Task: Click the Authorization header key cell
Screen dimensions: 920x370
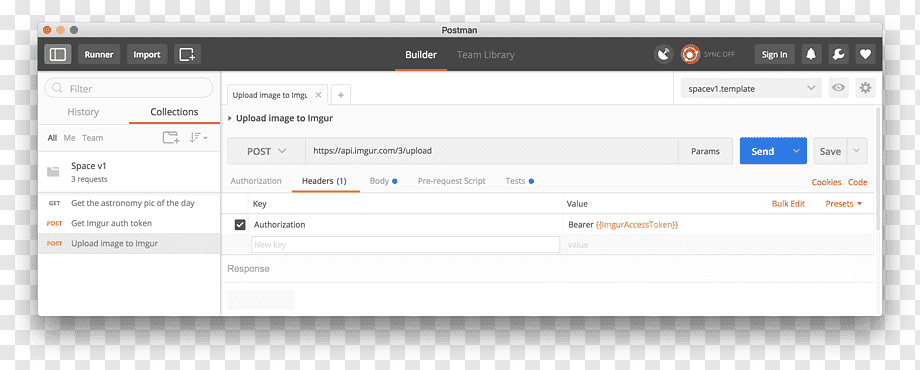Action: tap(405, 225)
